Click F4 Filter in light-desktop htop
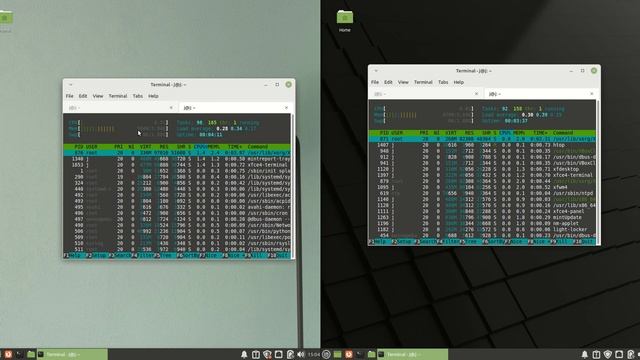 tap(144, 256)
